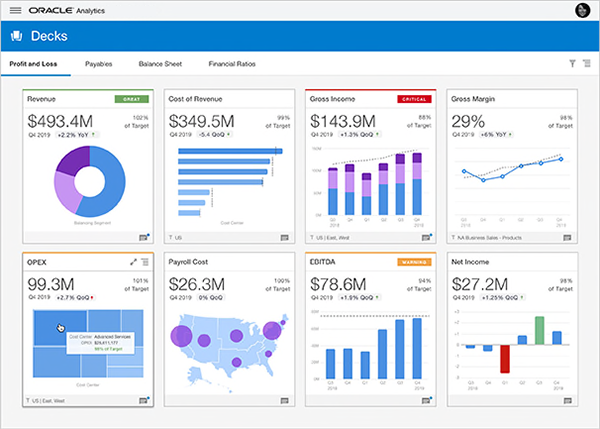The image size is (600, 429).
Task: Click the Payroll Cost card title
Action: (188, 262)
